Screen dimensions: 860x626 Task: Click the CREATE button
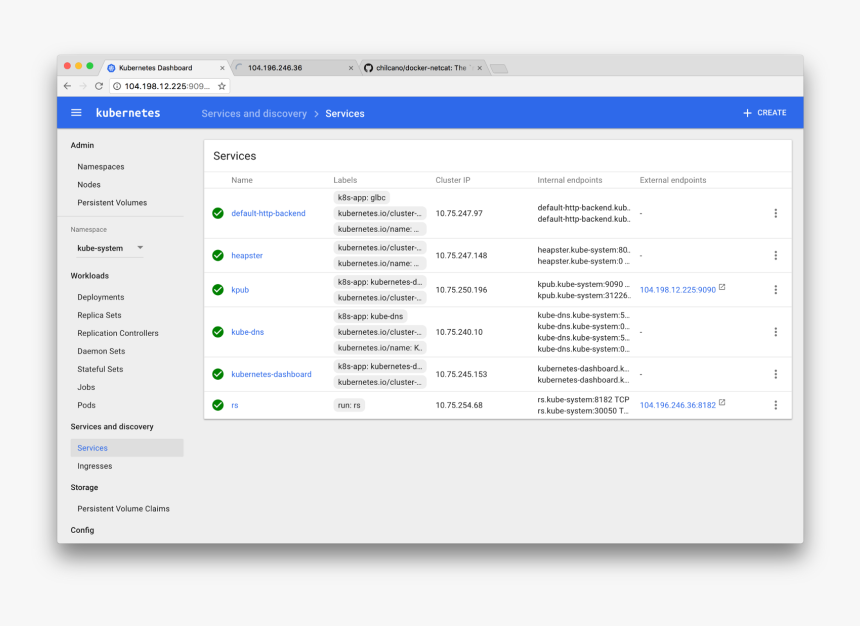(x=765, y=113)
